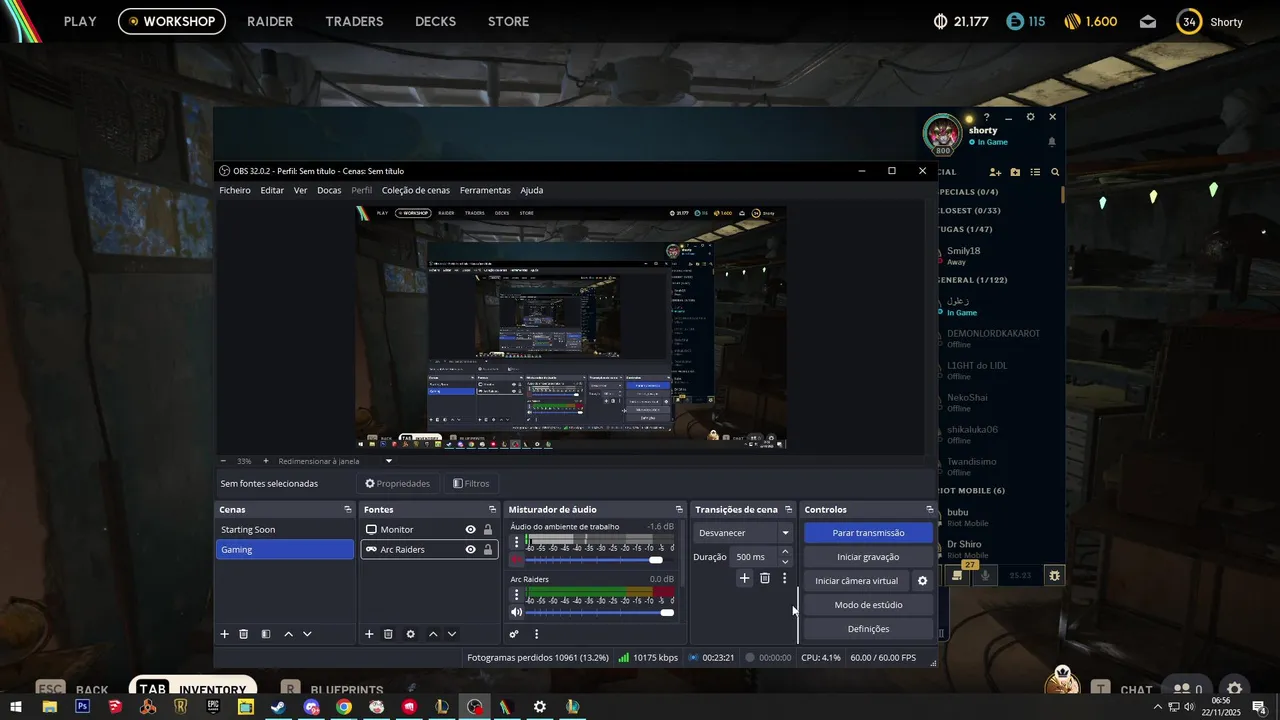Increase transition Duração with up arrow

[785, 552]
